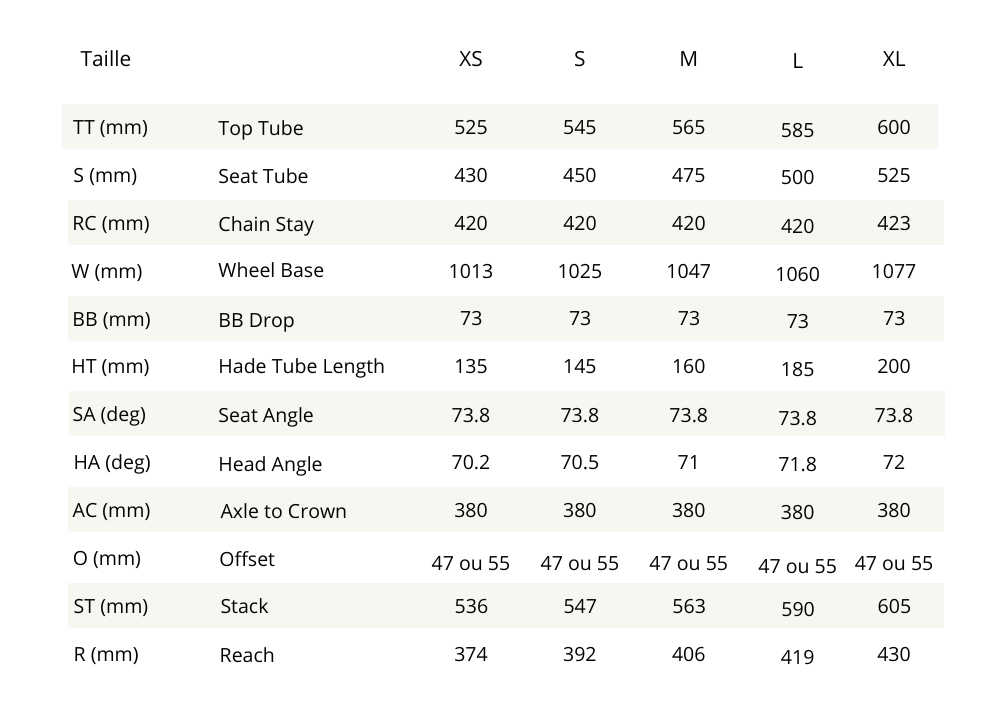Select the Seat Tube row label
Screen dimensions: 1000x707
click(x=263, y=176)
